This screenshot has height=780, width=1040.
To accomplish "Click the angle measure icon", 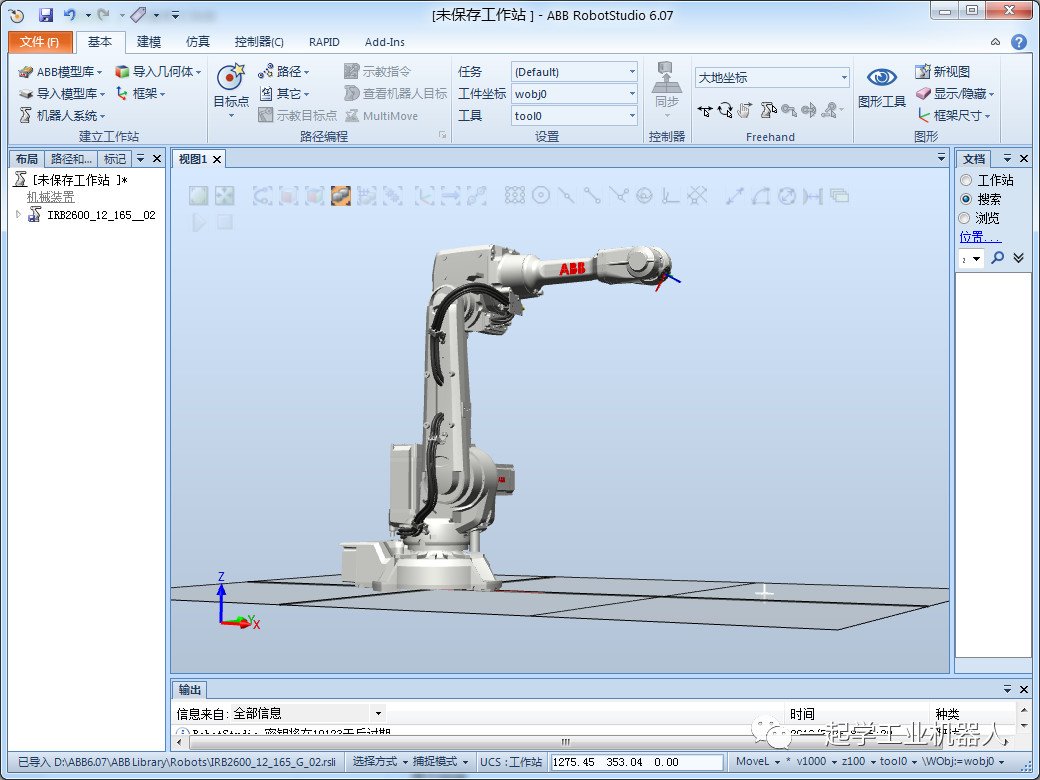I will pos(761,196).
